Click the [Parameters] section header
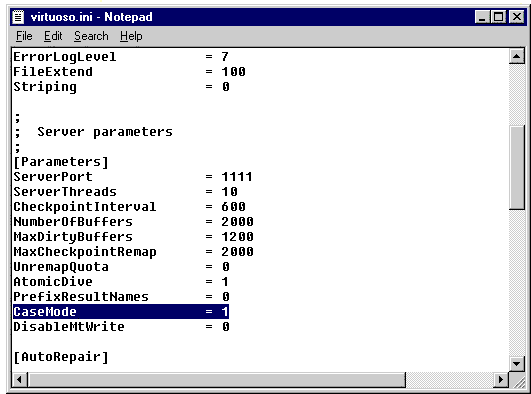The image size is (531, 394). (x=61, y=162)
